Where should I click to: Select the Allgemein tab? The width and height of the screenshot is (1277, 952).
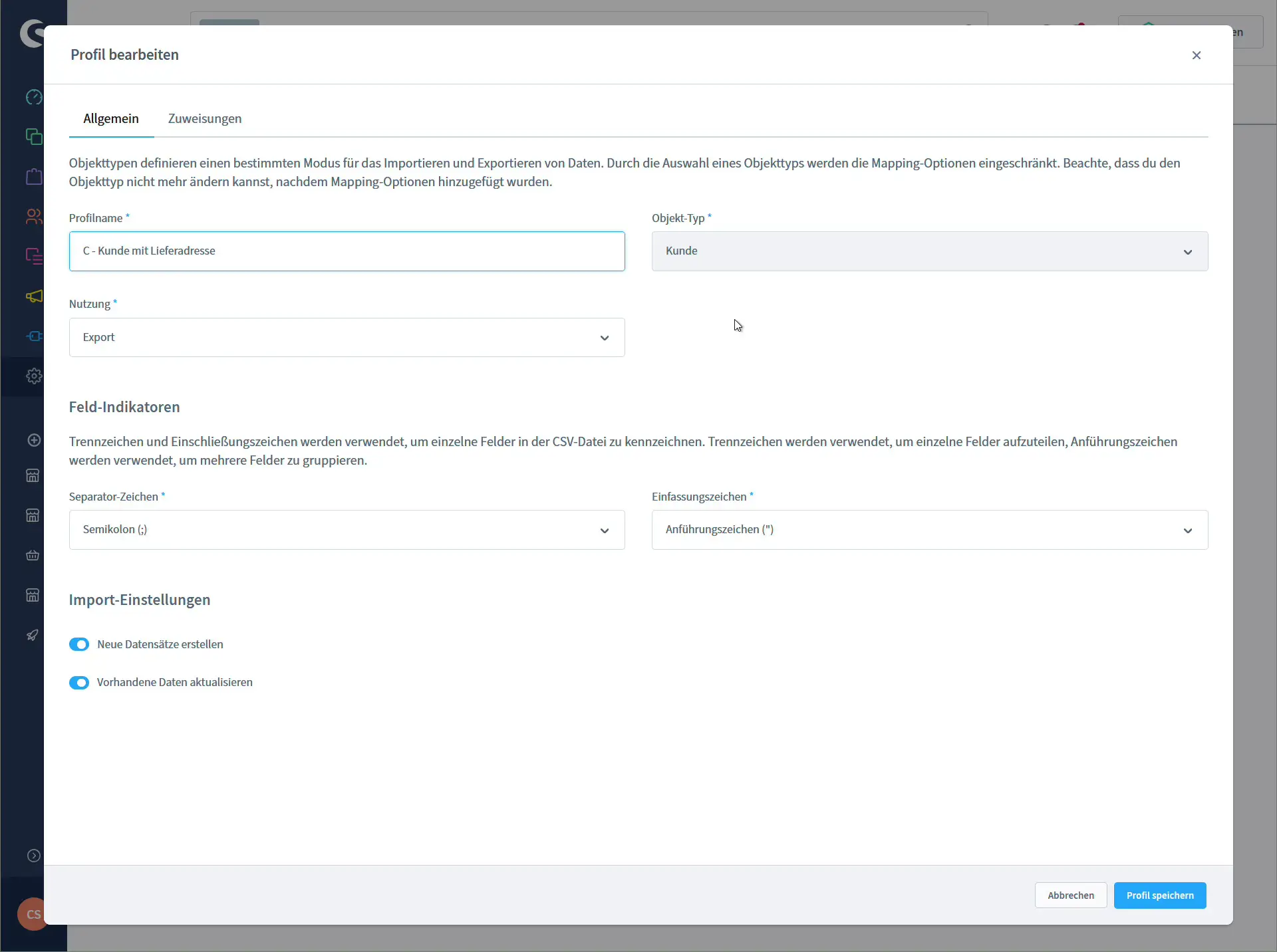(x=111, y=119)
